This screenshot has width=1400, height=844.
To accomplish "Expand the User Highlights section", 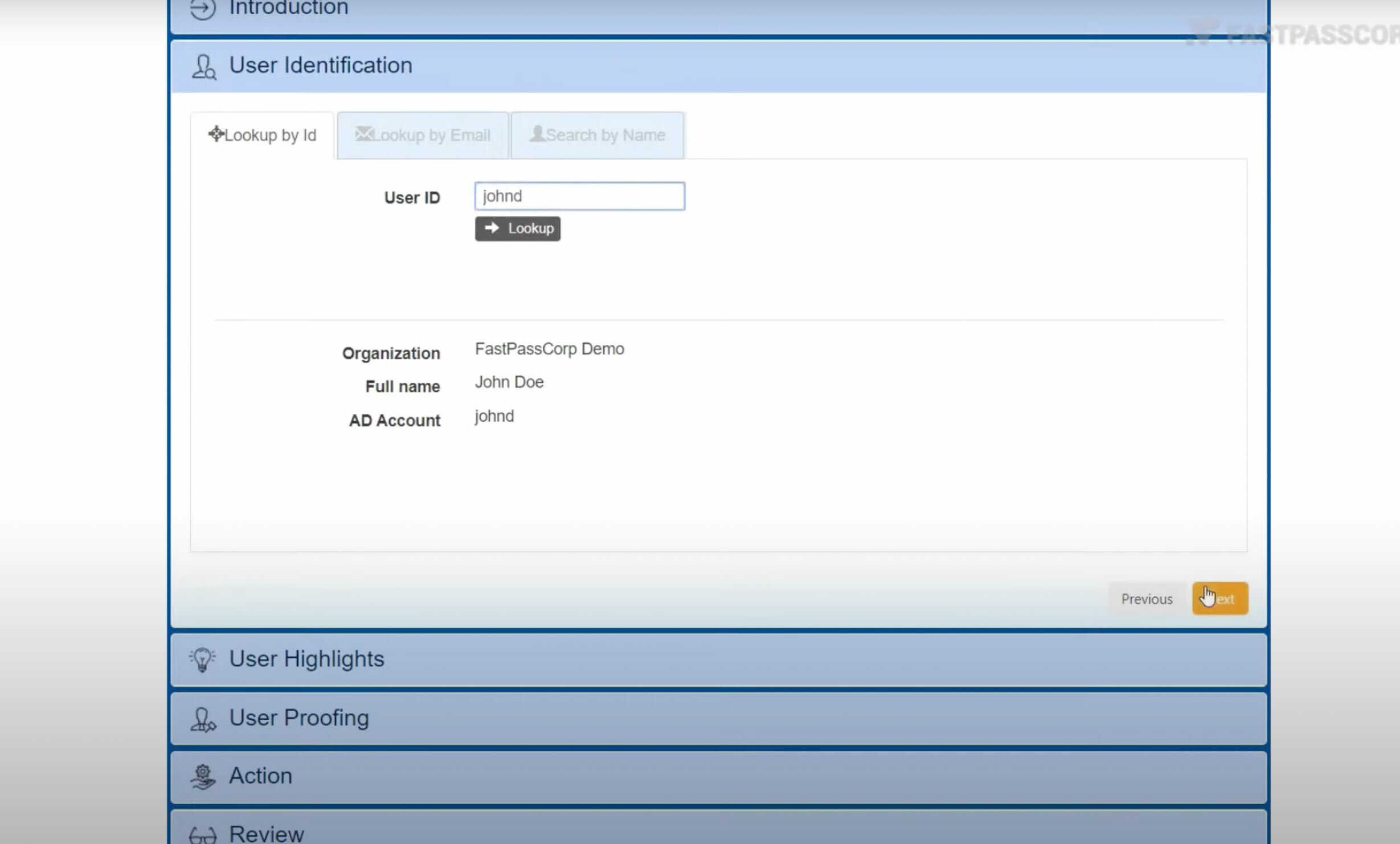I will tap(718, 659).
